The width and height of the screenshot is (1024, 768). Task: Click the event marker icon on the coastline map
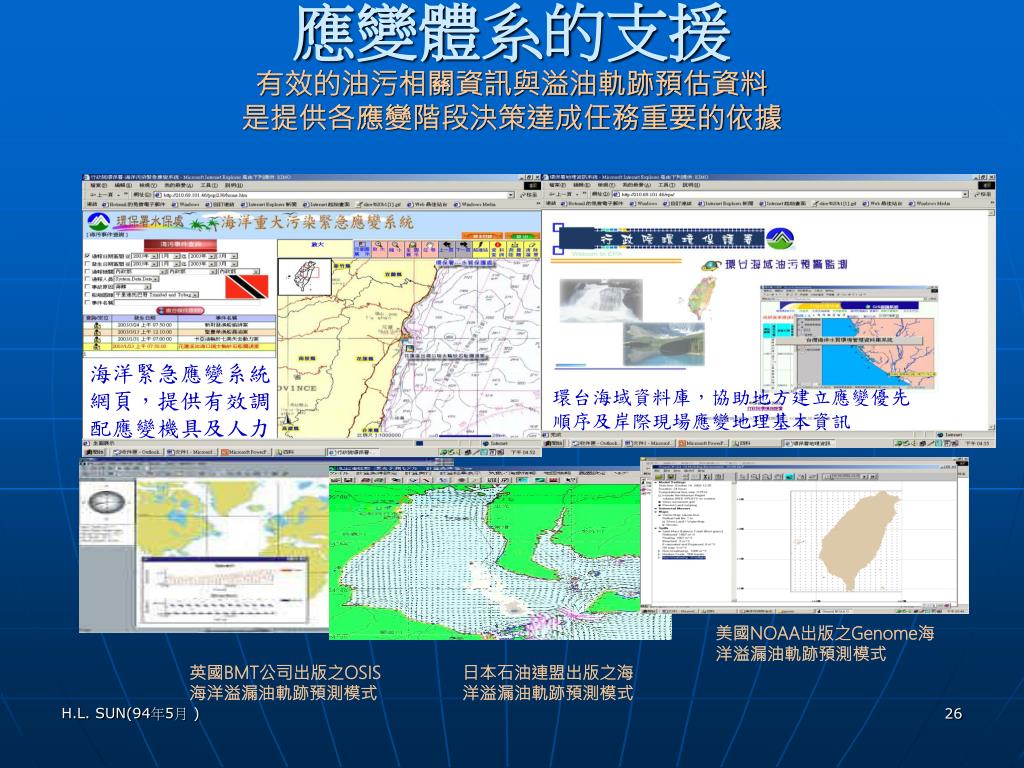[x=408, y=349]
